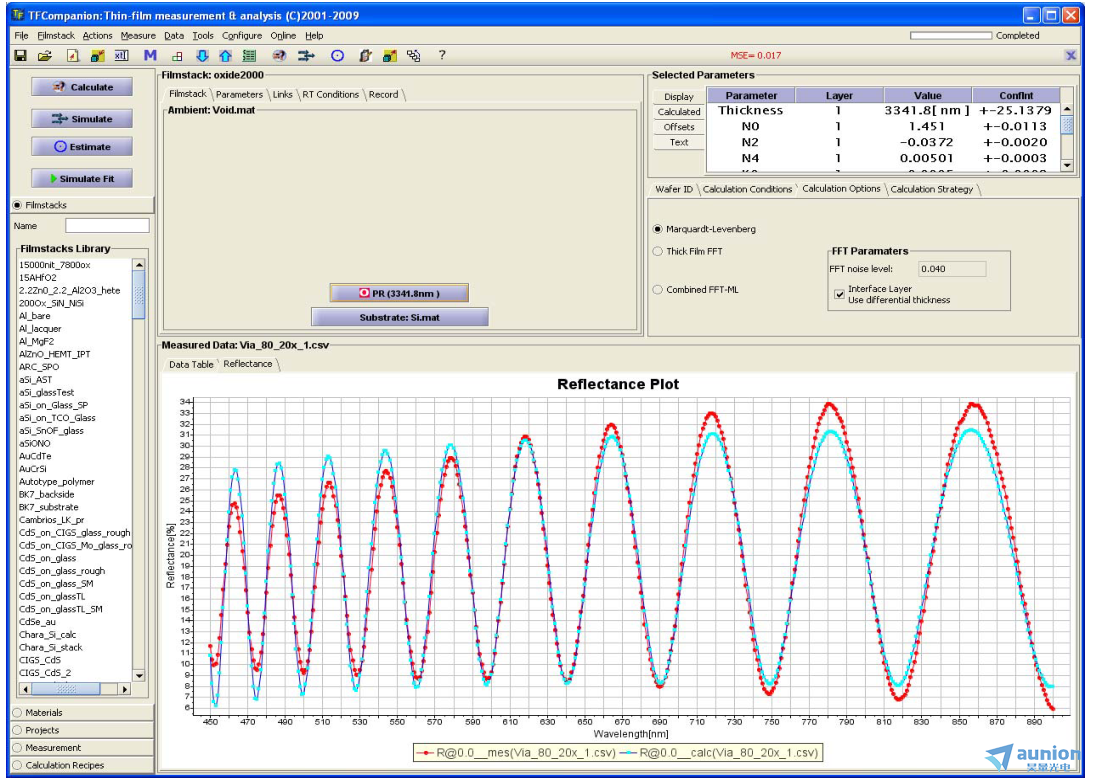The image size is (1093, 783).
Task: Select the Calculation Recipes radio button
Action: (17, 765)
